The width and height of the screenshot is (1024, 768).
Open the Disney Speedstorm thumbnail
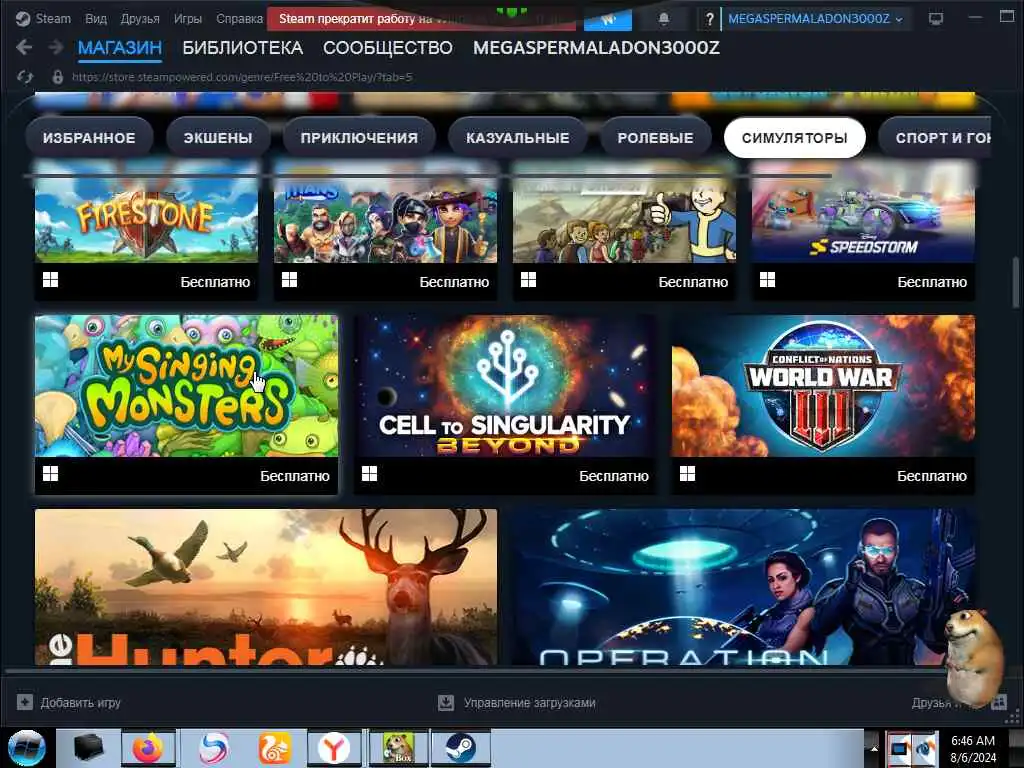(863, 214)
